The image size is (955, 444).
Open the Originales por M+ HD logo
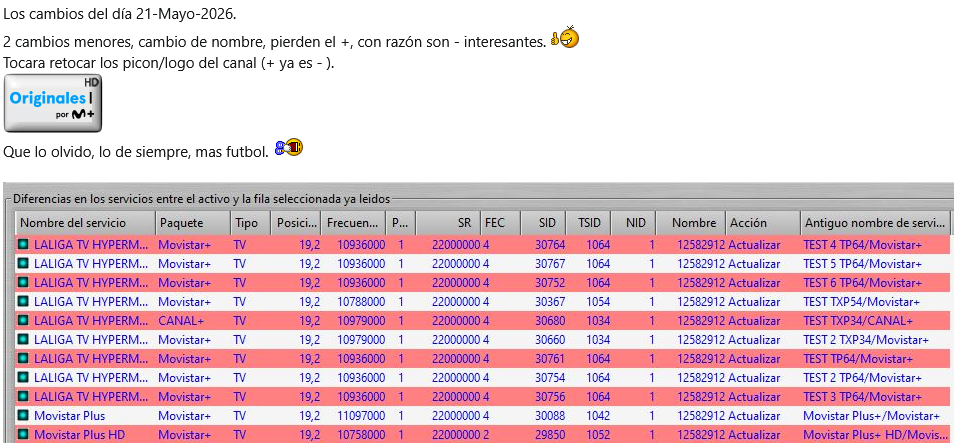[53, 103]
